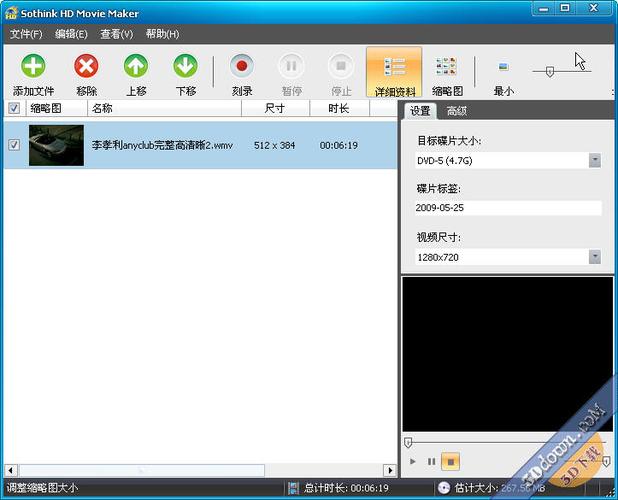This screenshot has width=618, height=500.
Task: Click the disc label field 2009-05-25
Action: (x=508, y=208)
